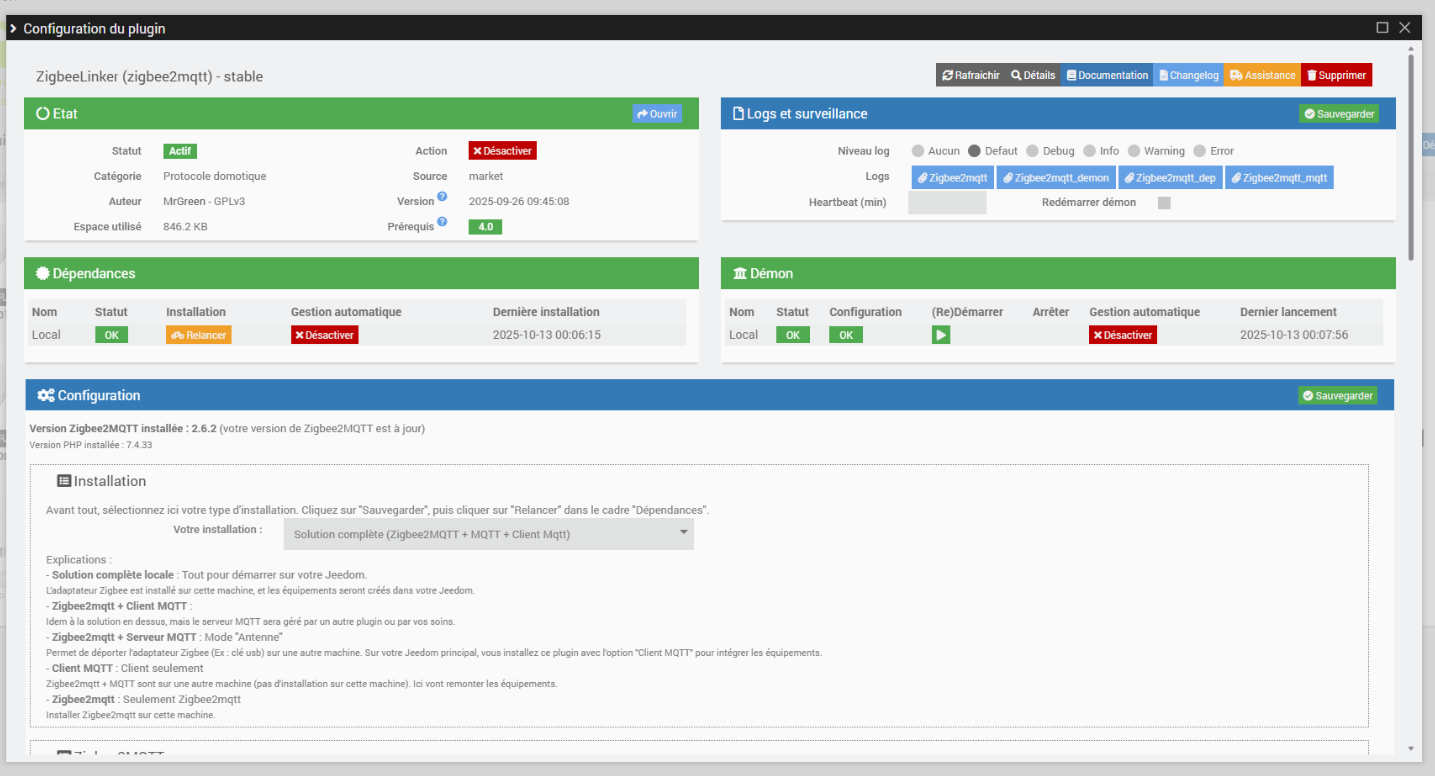
Task: Select the Error log level
Action: click(1200, 151)
